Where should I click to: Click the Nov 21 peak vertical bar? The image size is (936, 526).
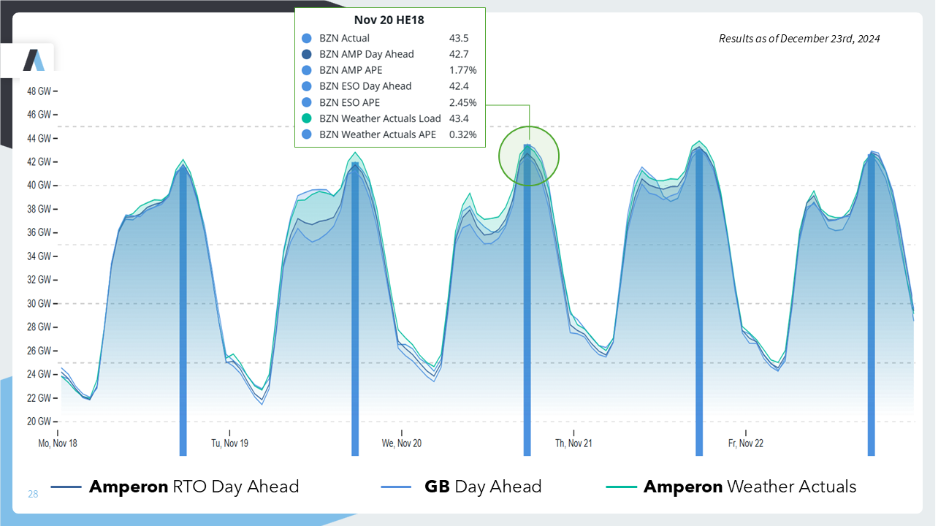pos(699,302)
